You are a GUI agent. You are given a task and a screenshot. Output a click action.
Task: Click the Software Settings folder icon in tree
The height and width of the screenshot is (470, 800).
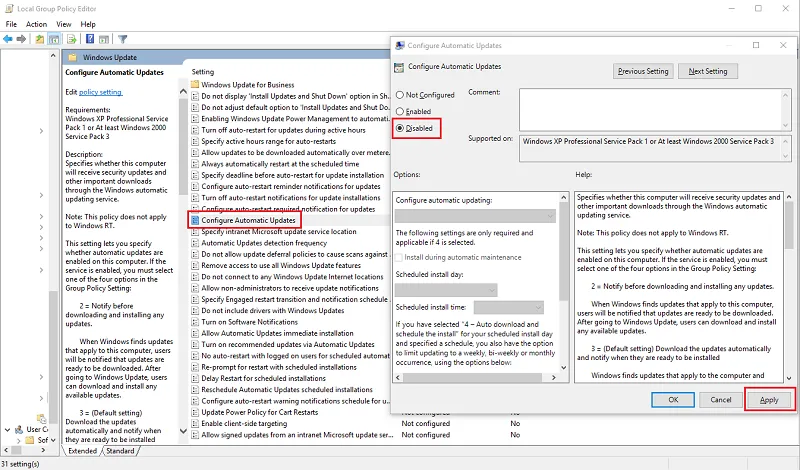click(x=30, y=440)
